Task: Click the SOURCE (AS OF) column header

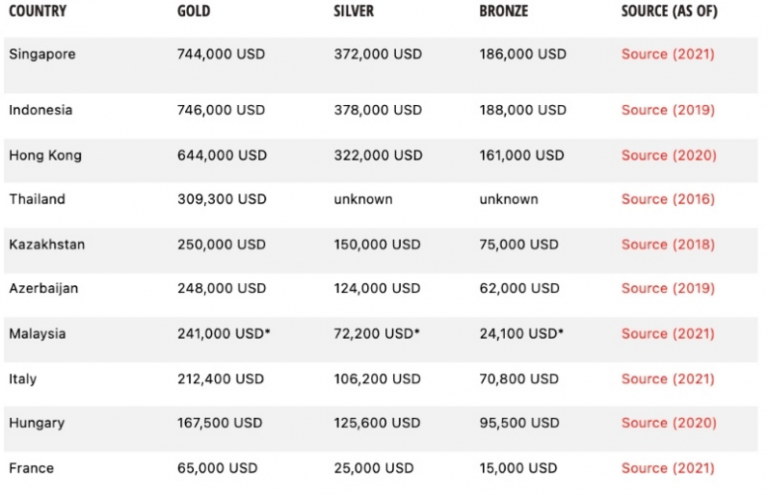Action: pos(669,11)
